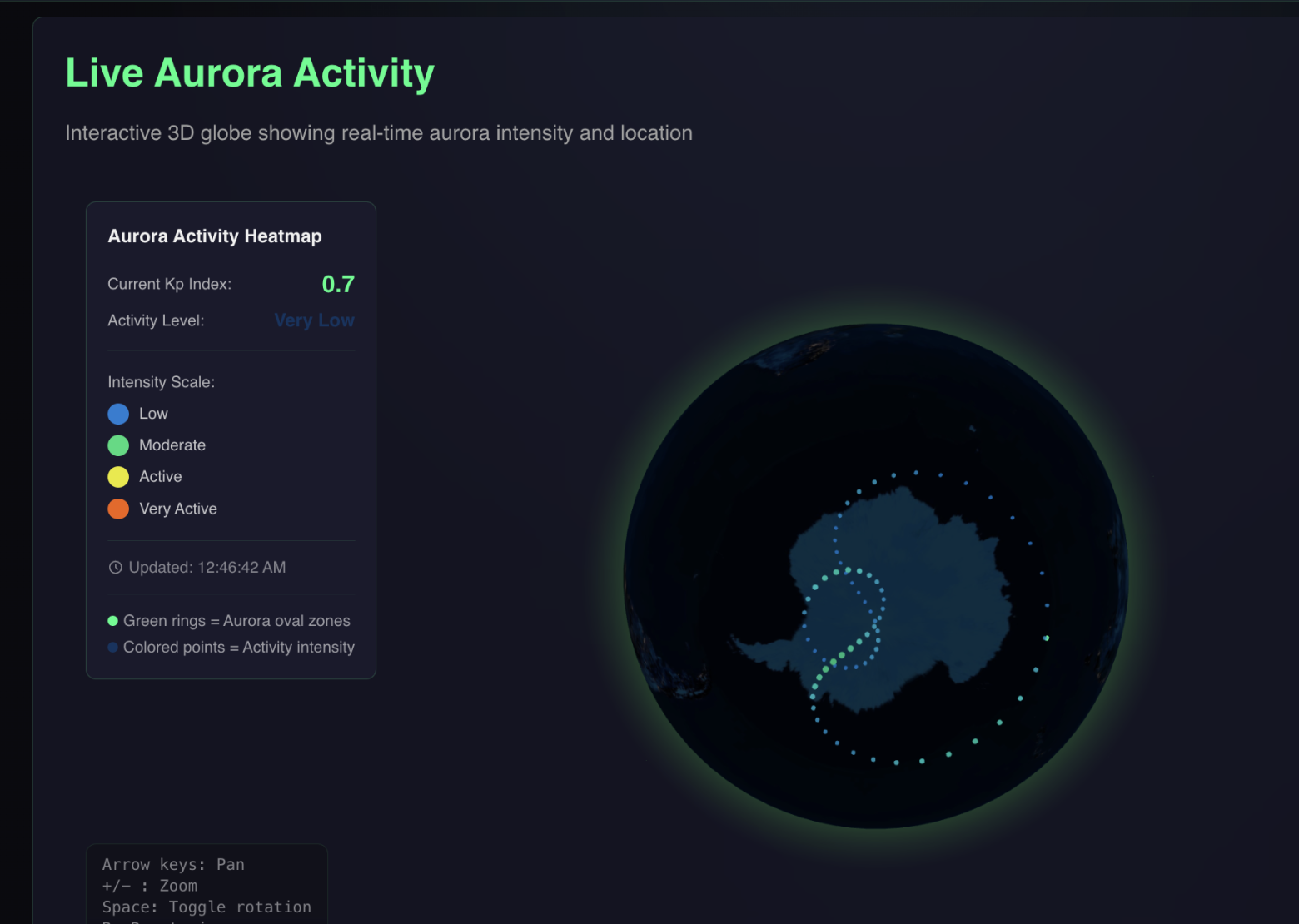The height and width of the screenshot is (924, 1299).
Task: Click the green Moderate intensity dot
Action: click(118, 445)
